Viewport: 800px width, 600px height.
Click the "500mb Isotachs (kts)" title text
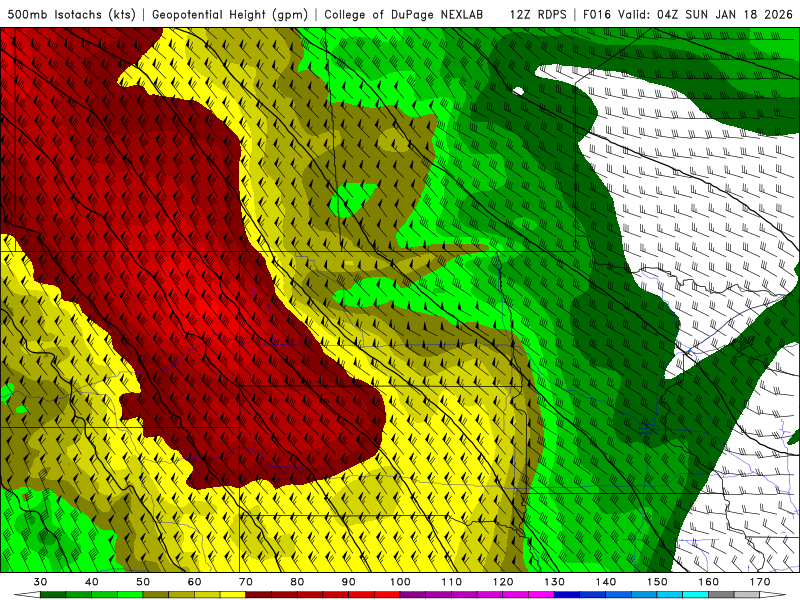coord(71,14)
